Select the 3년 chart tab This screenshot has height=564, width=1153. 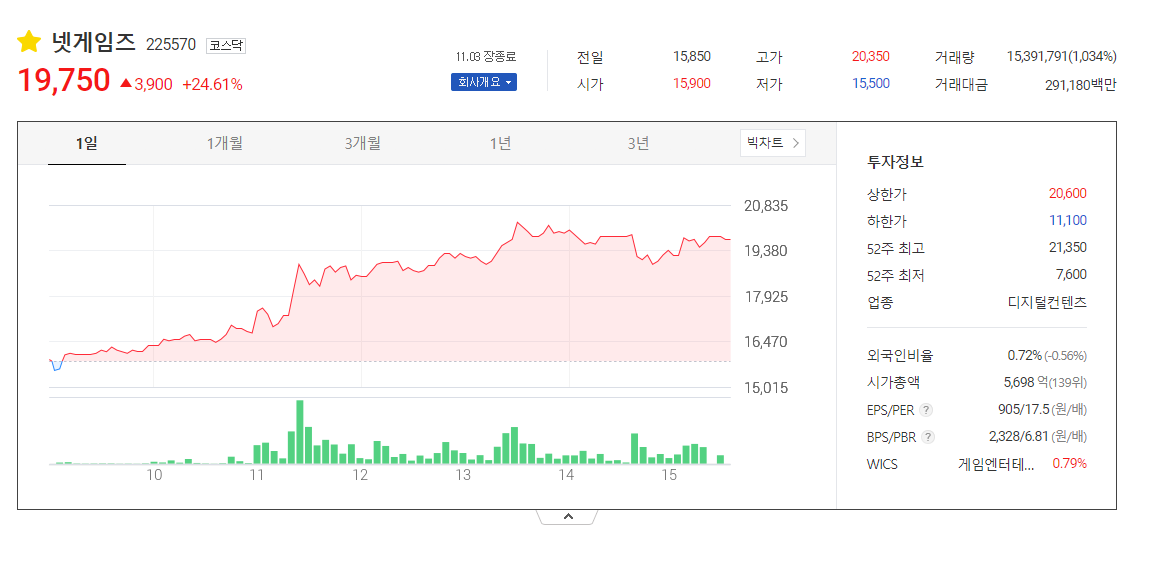click(x=638, y=143)
